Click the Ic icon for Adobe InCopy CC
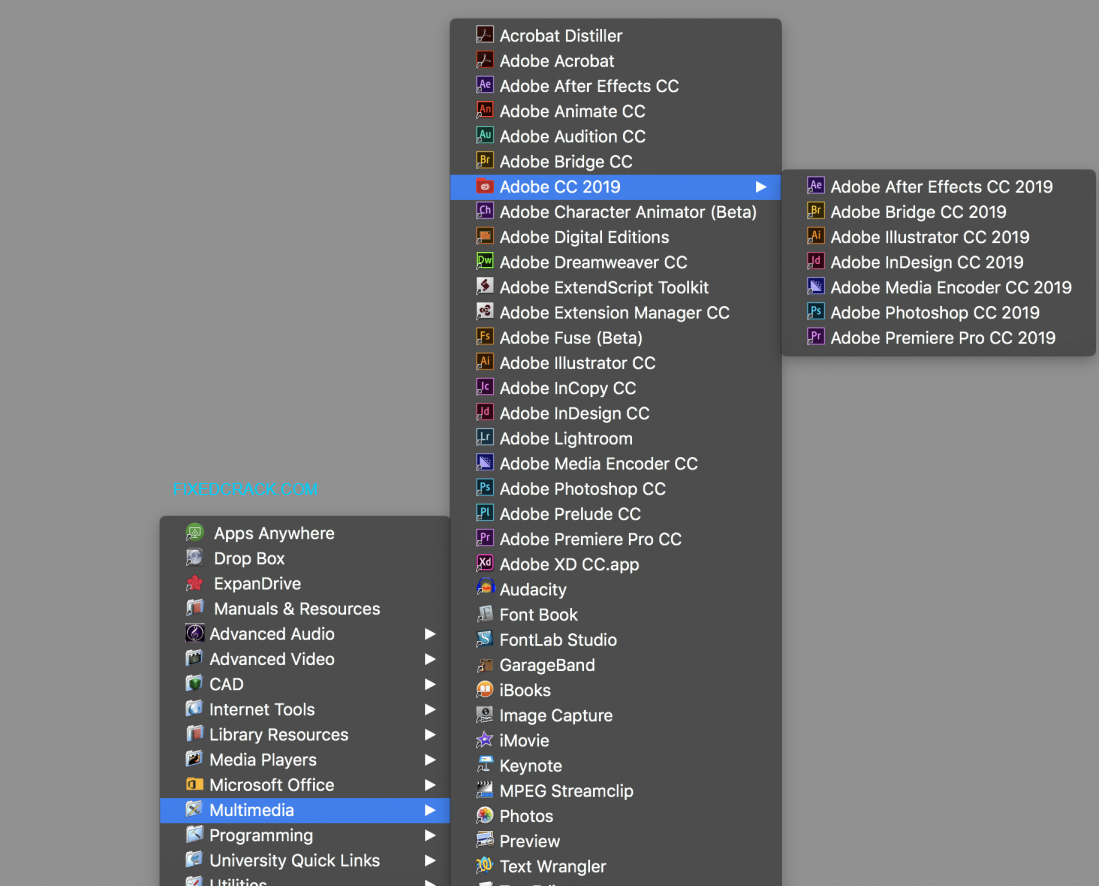Image resolution: width=1099 pixels, height=886 pixels. coord(484,387)
